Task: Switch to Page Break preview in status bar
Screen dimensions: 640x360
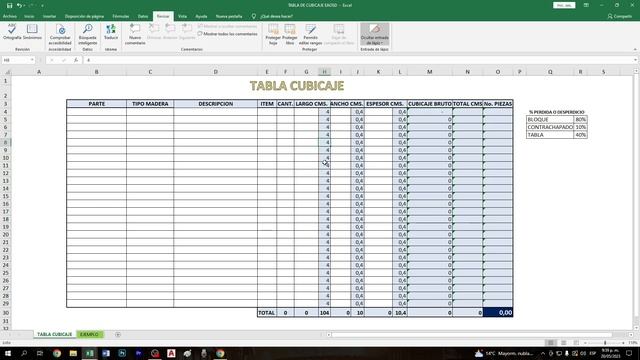Action: point(576,343)
